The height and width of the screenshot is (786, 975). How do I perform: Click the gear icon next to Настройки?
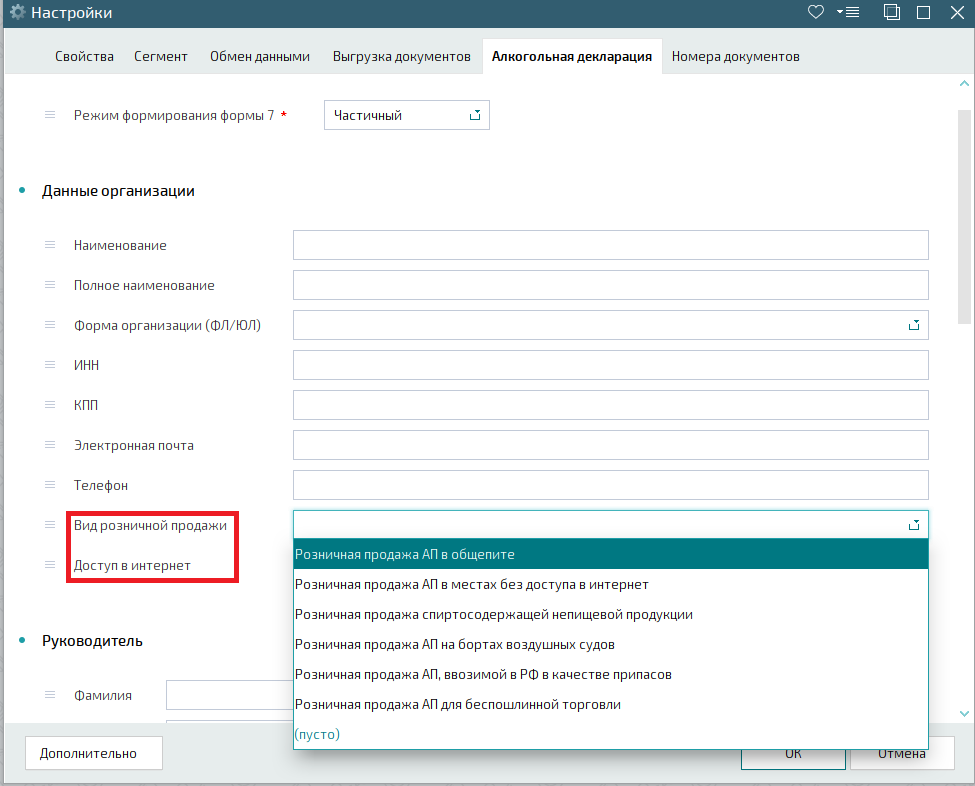(x=17, y=13)
